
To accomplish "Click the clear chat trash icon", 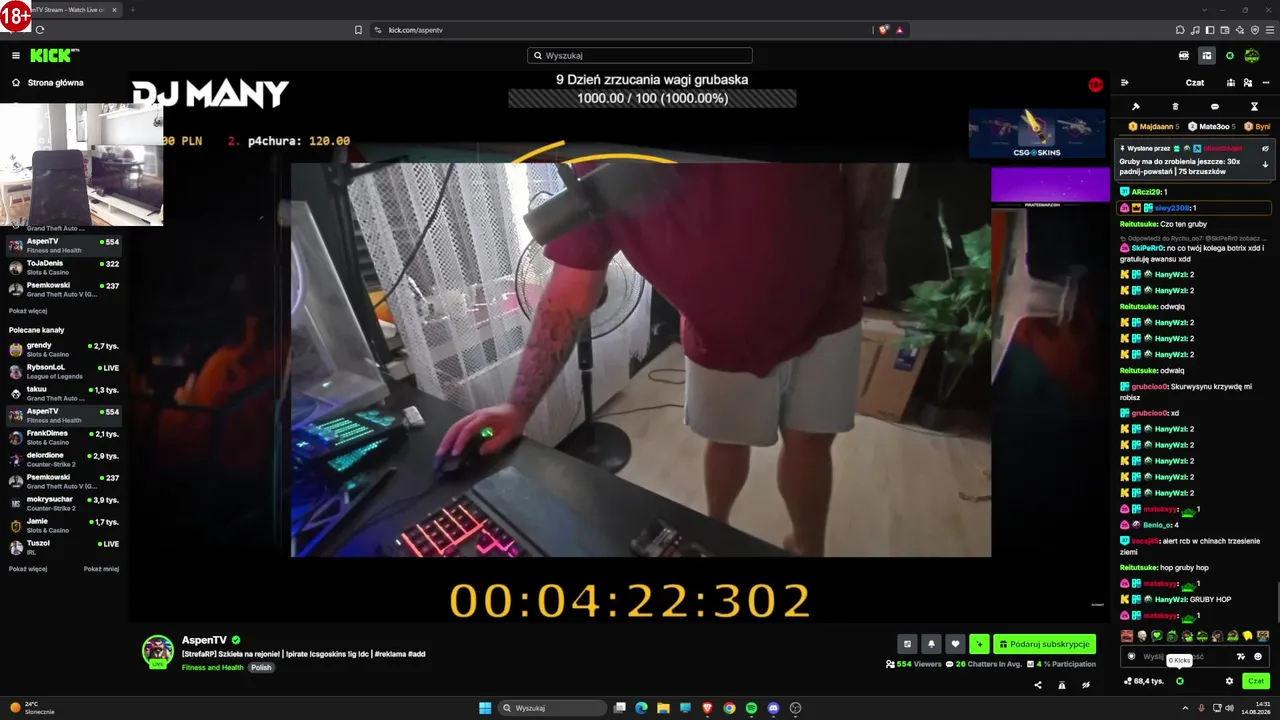I will 1175,107.
